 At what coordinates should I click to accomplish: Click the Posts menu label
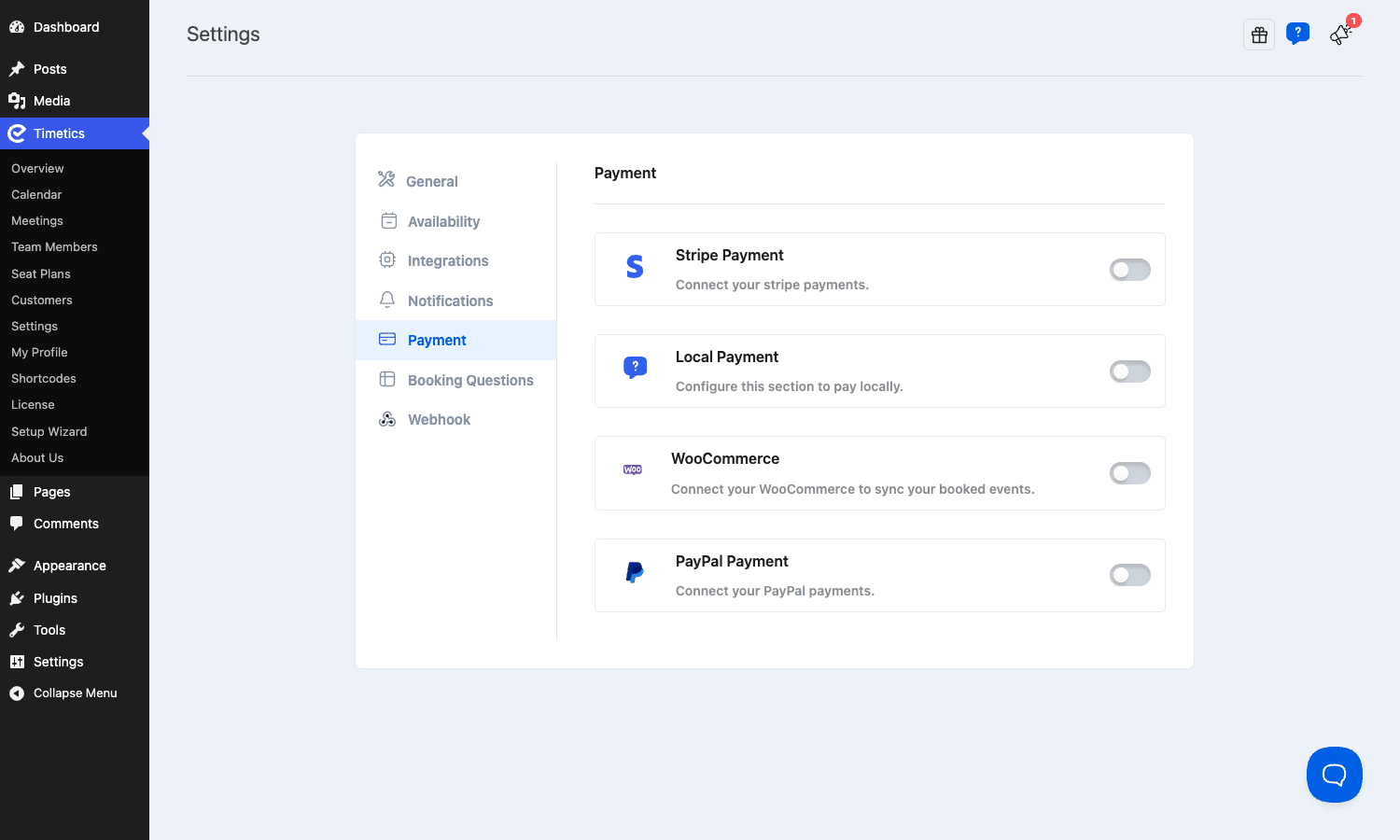pos(50,69)
